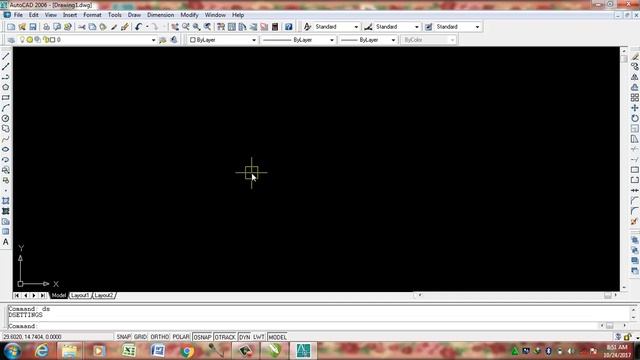
Task: Click the Windows Start button
Action: tap(12, 351)
